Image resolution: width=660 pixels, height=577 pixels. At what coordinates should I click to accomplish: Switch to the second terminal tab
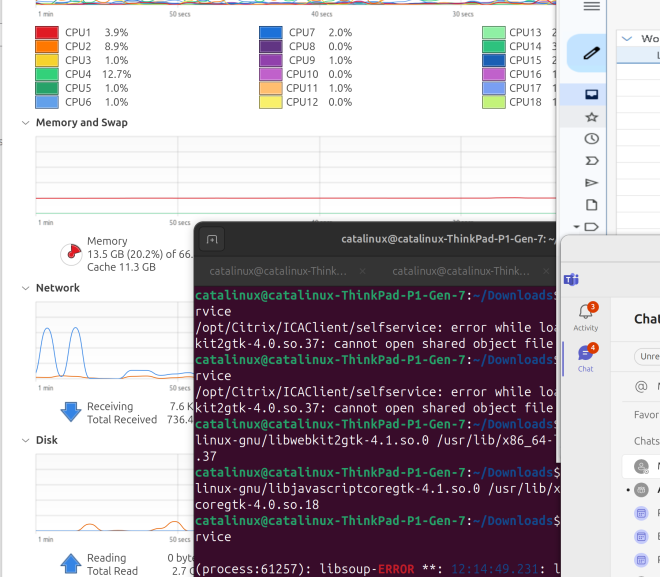pyautogui.click(x=461, y=271)
